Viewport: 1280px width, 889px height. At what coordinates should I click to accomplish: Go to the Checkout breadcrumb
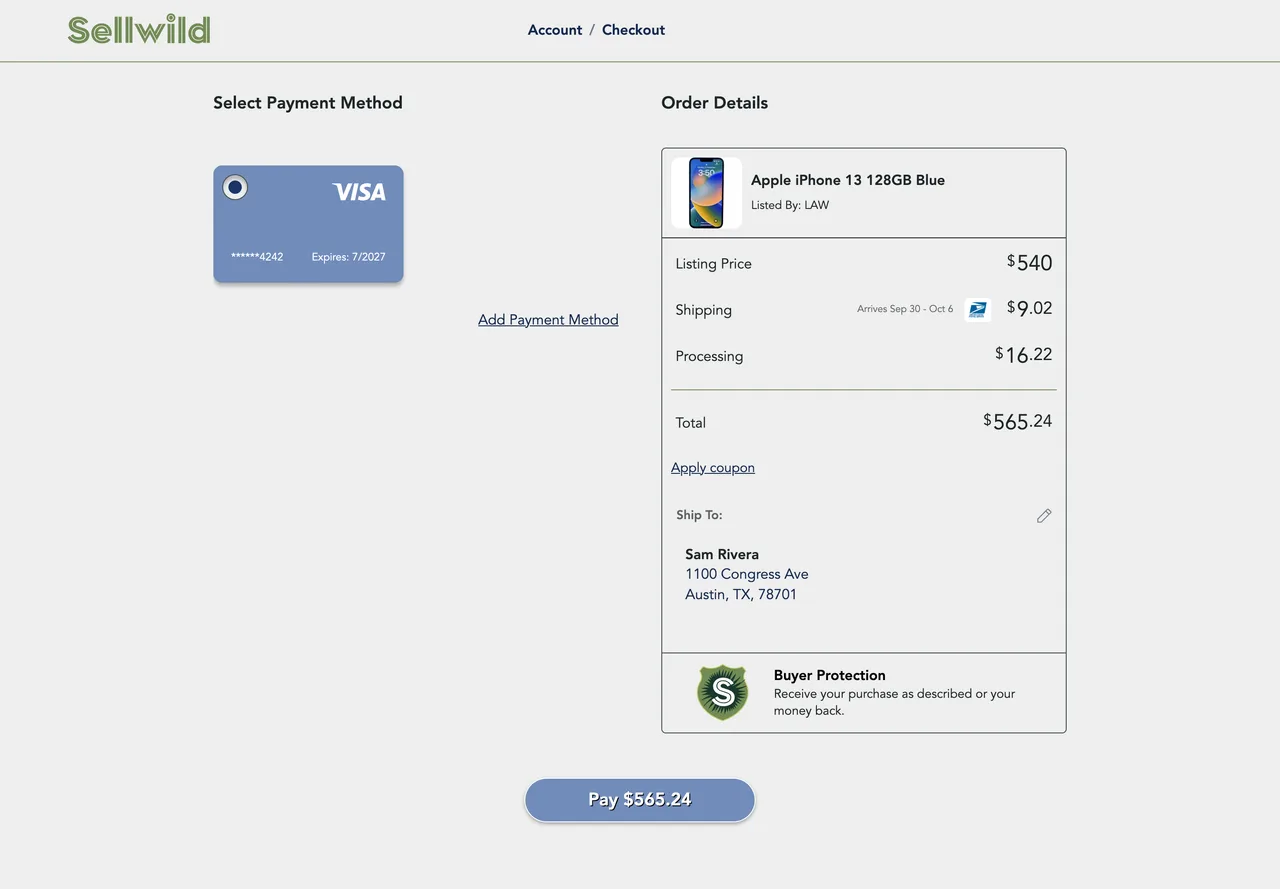click(x=633, y=30)
